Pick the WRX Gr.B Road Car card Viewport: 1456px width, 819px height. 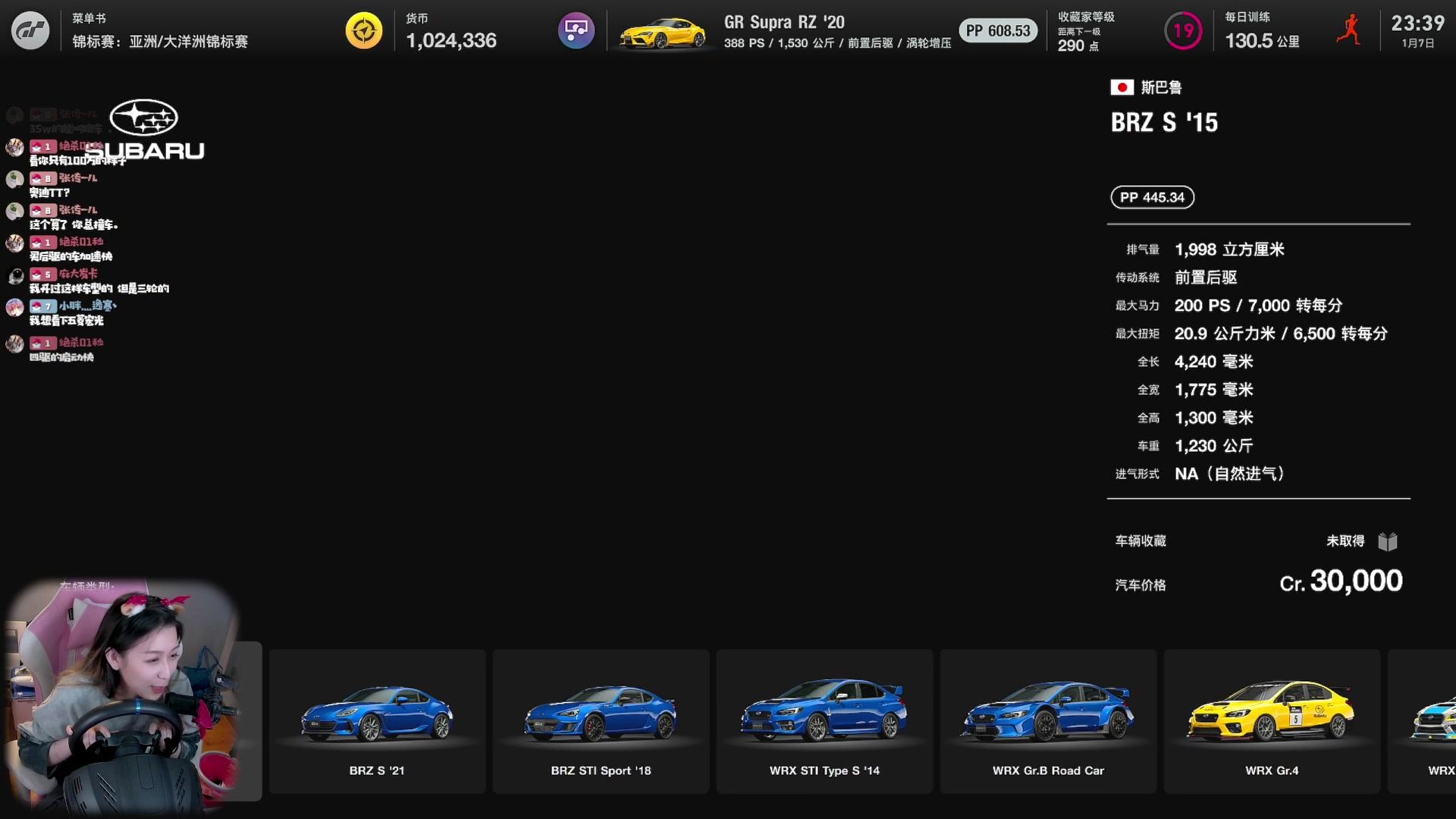[1048, 721]
